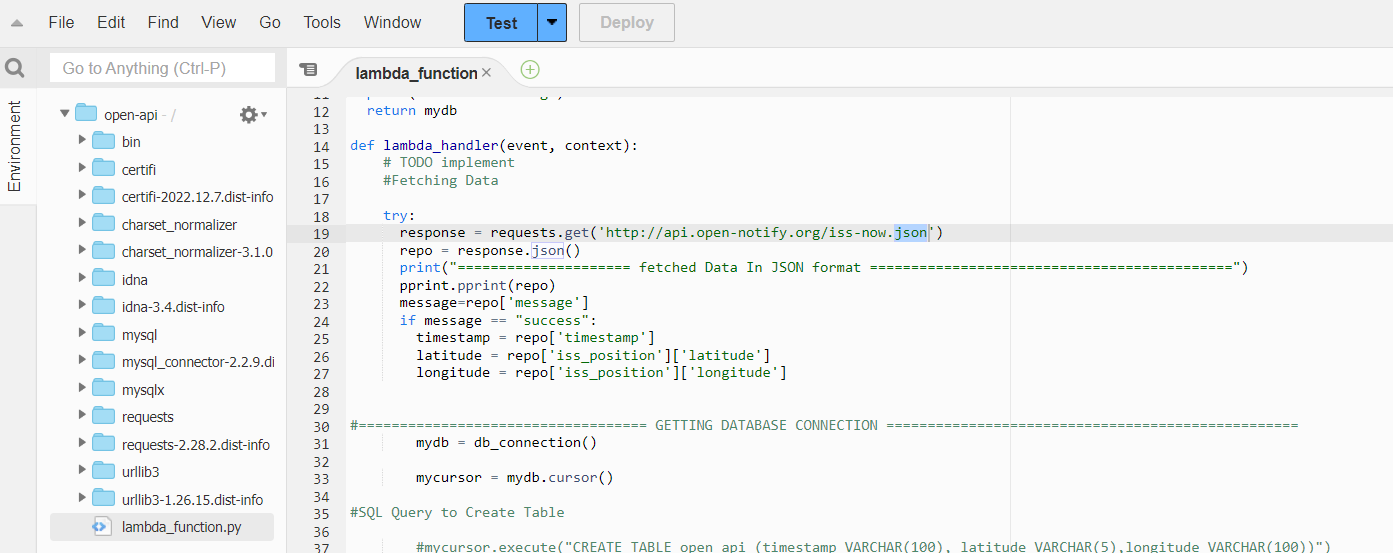Expand the idna folder
Image resolution: width=1393 pixels, height=553 pixels.
pos(82,279)
